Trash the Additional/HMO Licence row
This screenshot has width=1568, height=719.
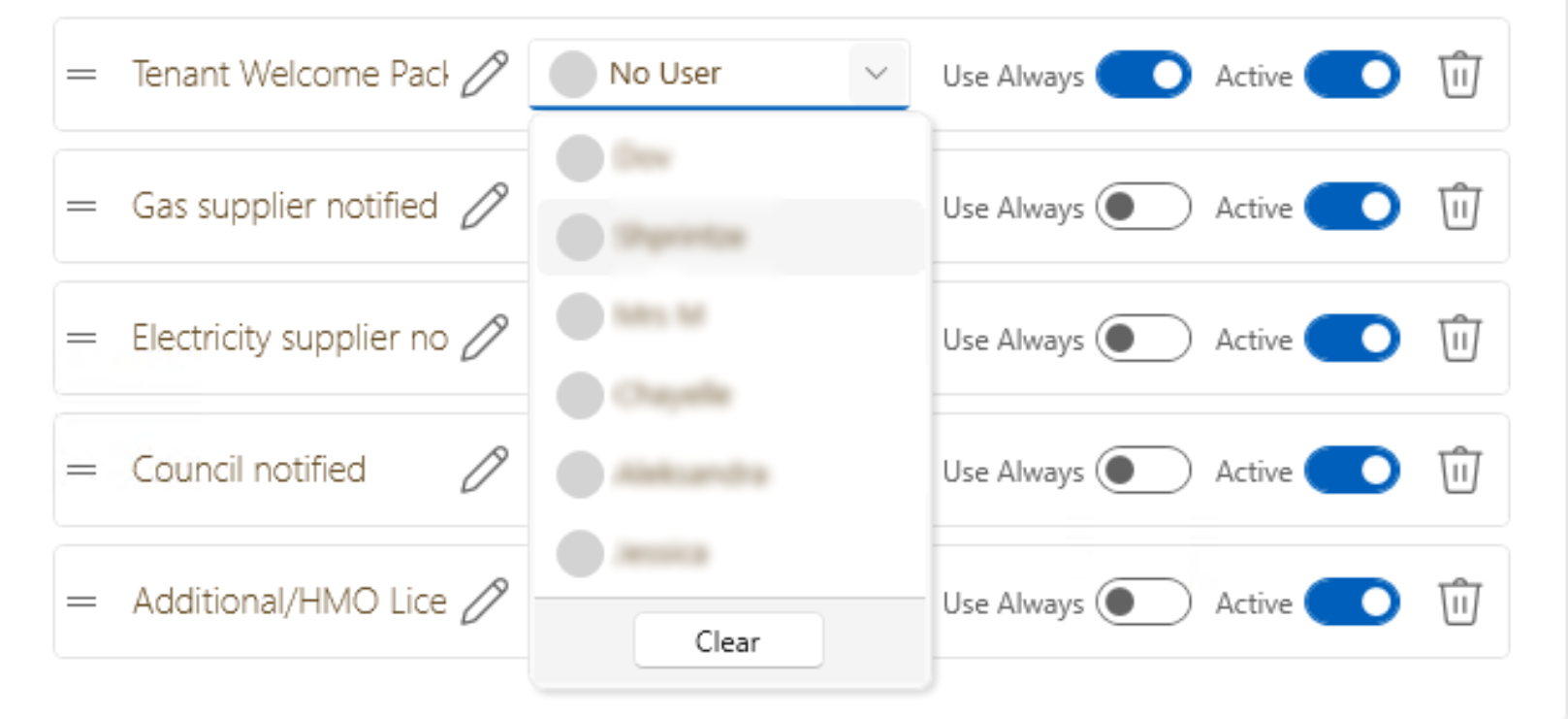point(1459,603)
